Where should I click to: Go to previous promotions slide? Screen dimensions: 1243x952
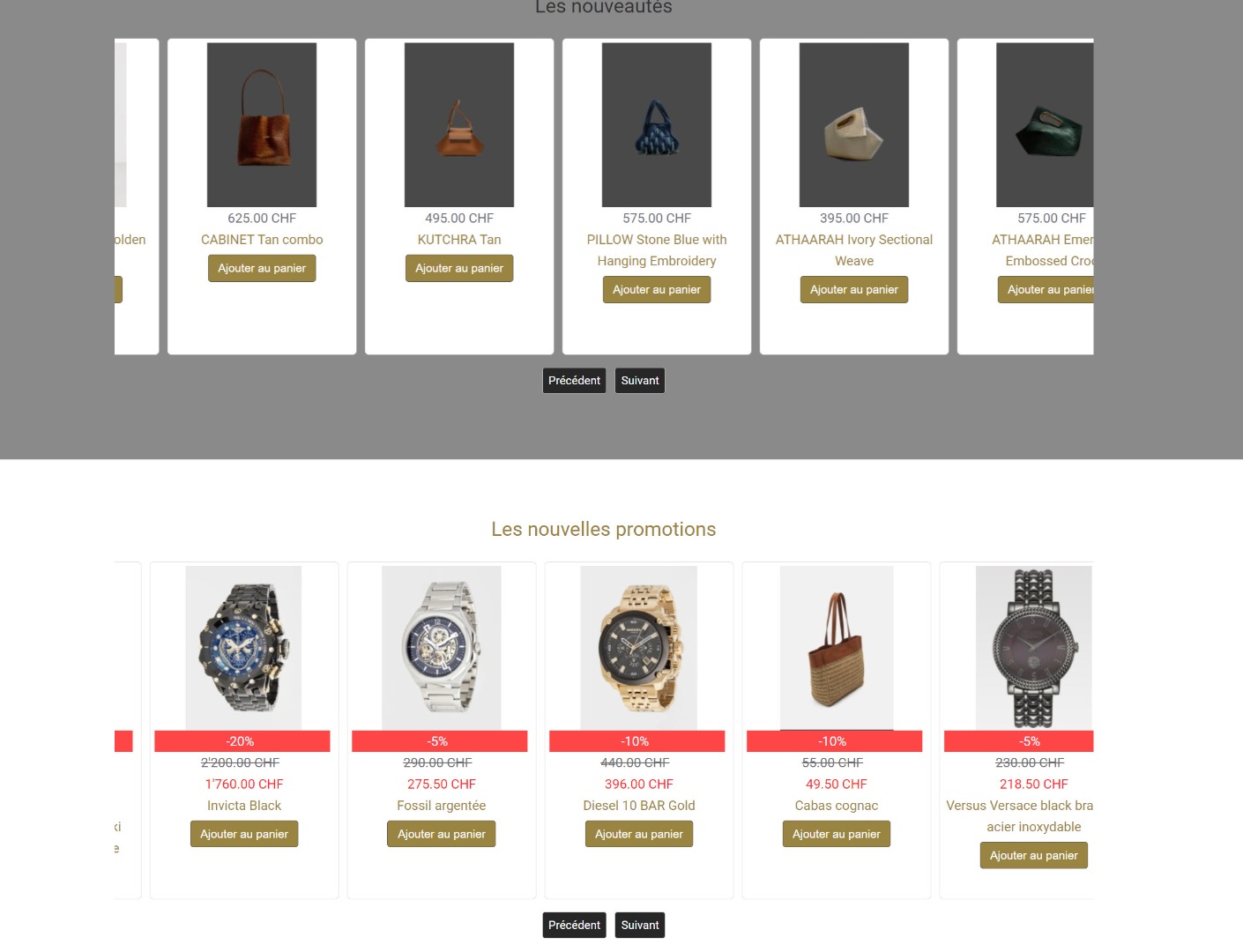(x=574, y=925)
